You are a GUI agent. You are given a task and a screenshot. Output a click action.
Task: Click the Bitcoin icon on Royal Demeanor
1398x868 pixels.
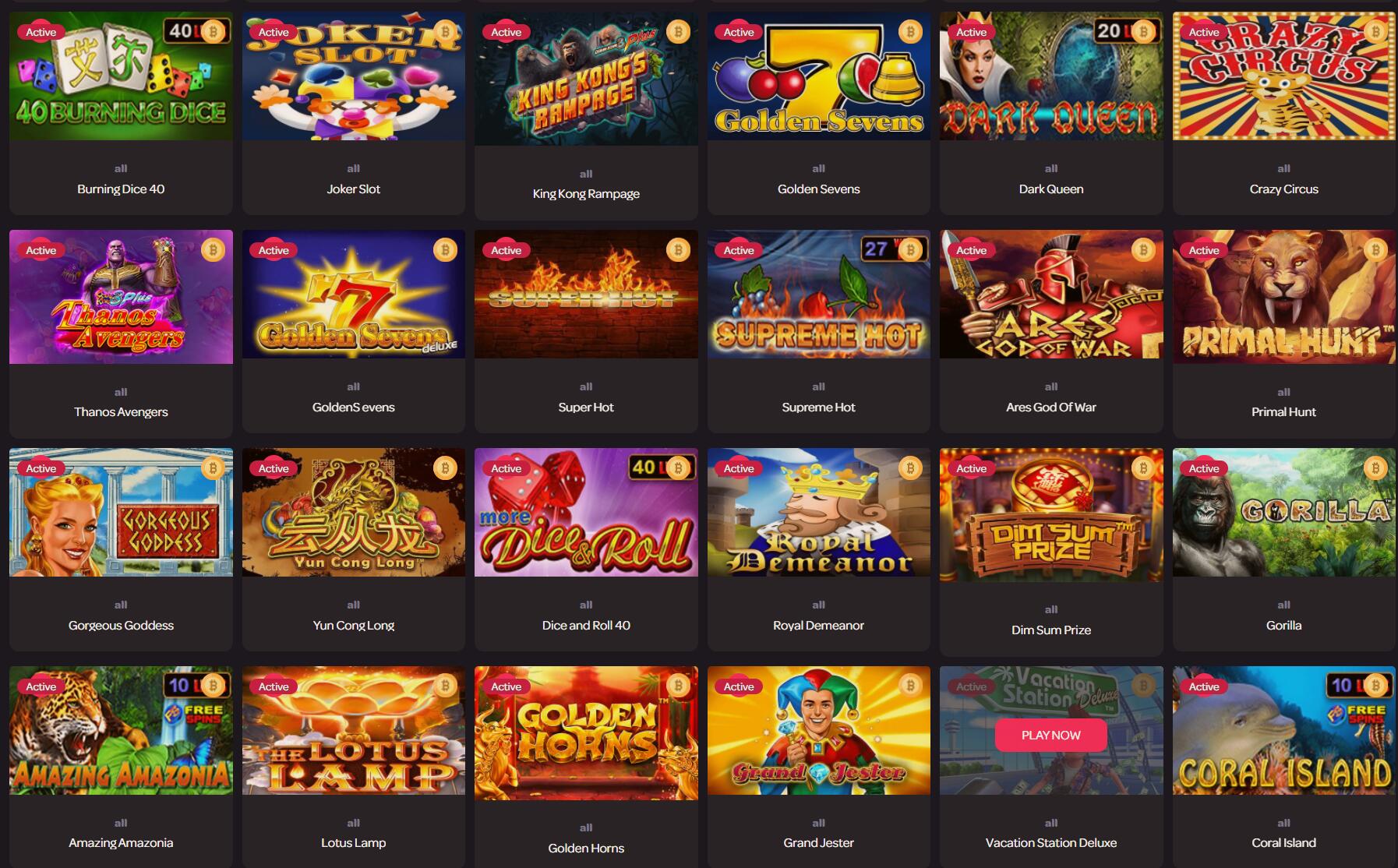point(910,468)
